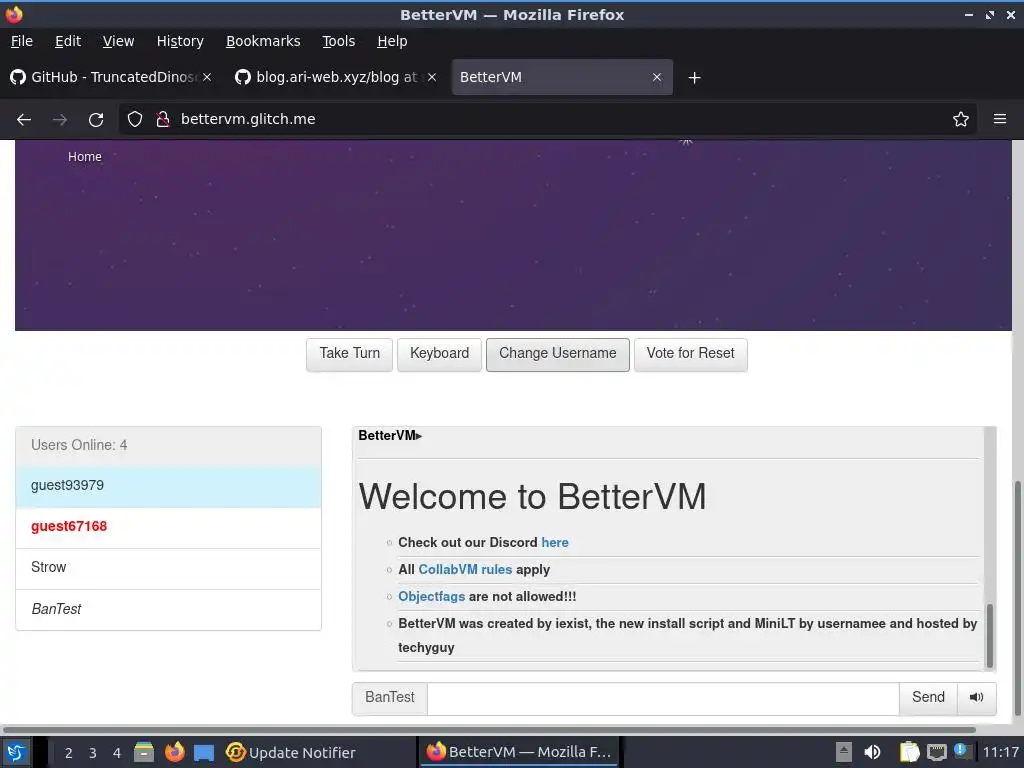Viewport: 1024px width, 768px height.
Task: Open the tracking protection shield icon
Action: pyautogui.click(x=135, y=120)
